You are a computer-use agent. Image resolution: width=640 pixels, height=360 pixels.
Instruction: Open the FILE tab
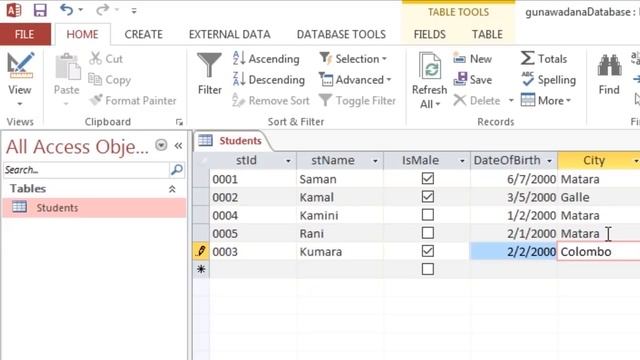(x=24, y=34)
